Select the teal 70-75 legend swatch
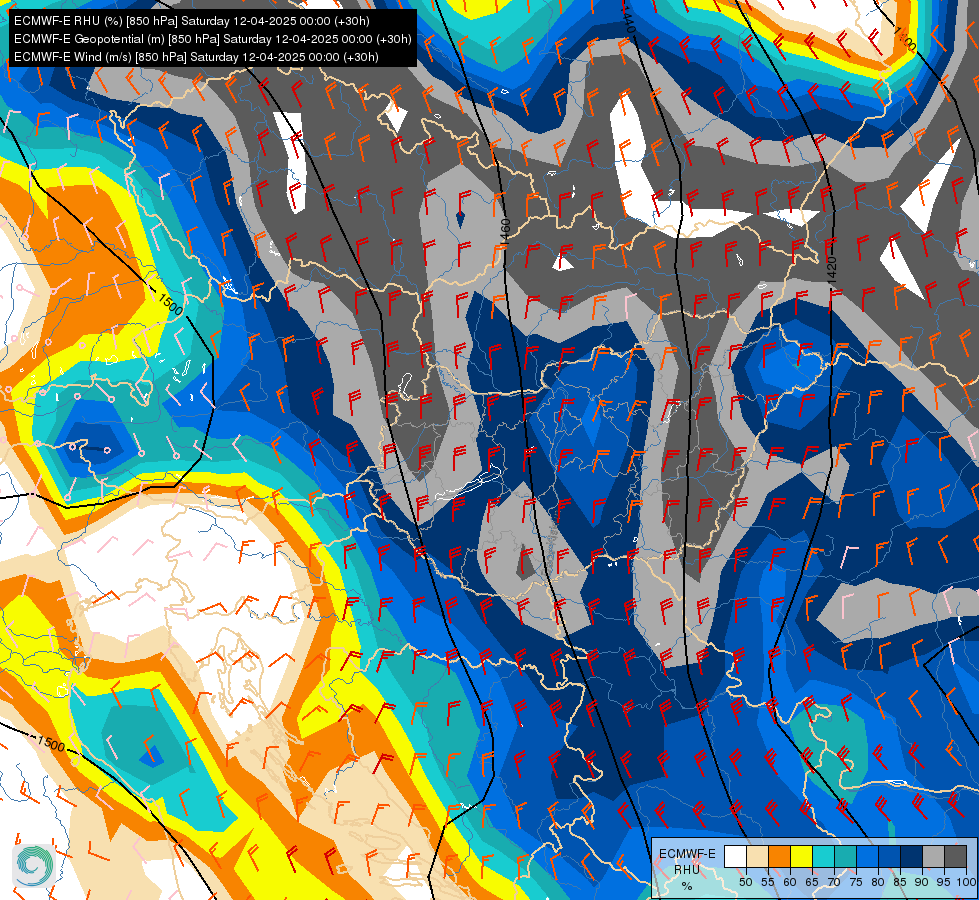The height and width of the screenshot is (900, 979). (846, 856)
